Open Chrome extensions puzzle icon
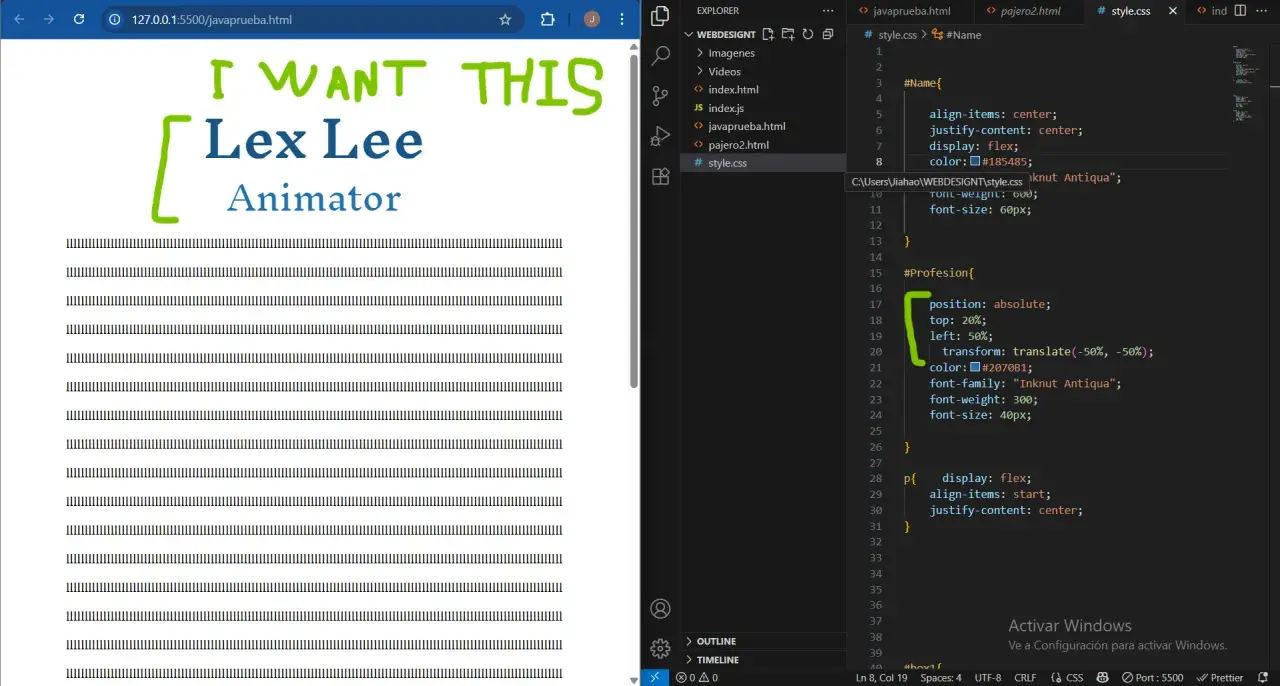This screenshot has height=686, width=1280. pos(547,19)
